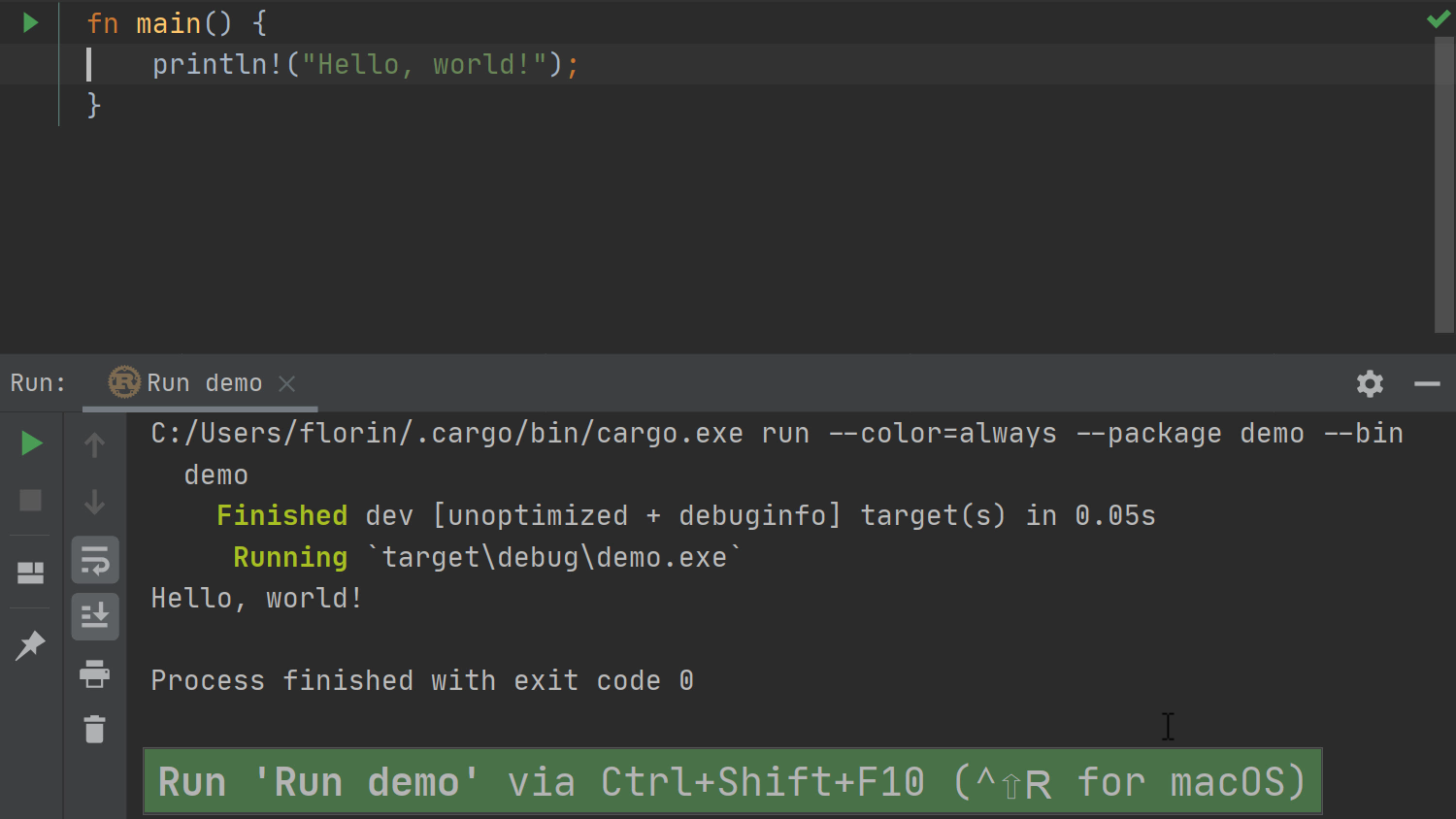Image resolution: width=1456 pixels, height=819 pixels.
Task: Click the green inspection checkmark indicator
Action: pyautogui.click(x=1439, y=19)
